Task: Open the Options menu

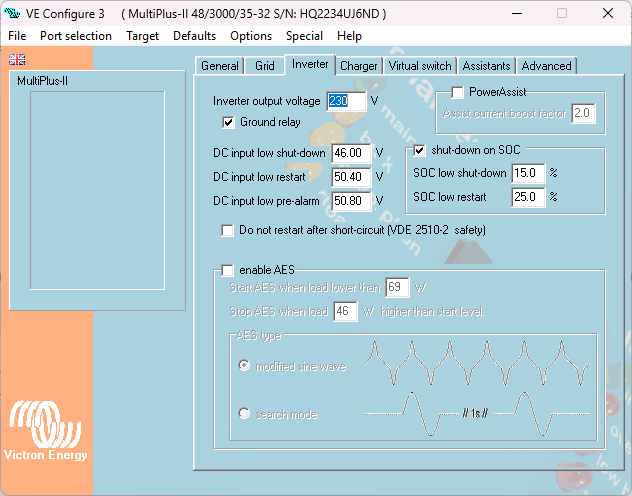Action: coord(251,36)
